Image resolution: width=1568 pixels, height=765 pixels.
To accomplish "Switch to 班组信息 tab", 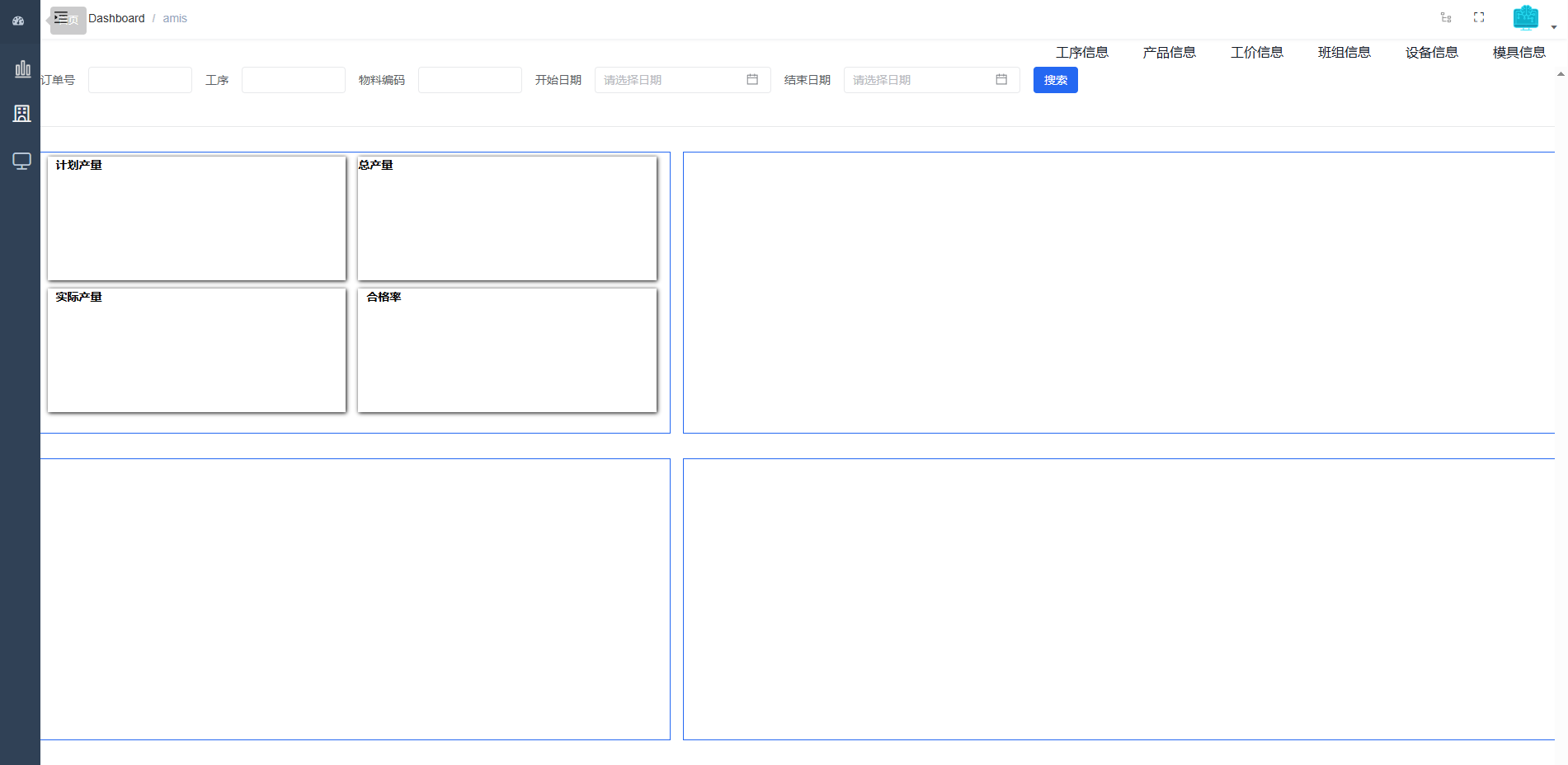I will [x=1344, y=52].
